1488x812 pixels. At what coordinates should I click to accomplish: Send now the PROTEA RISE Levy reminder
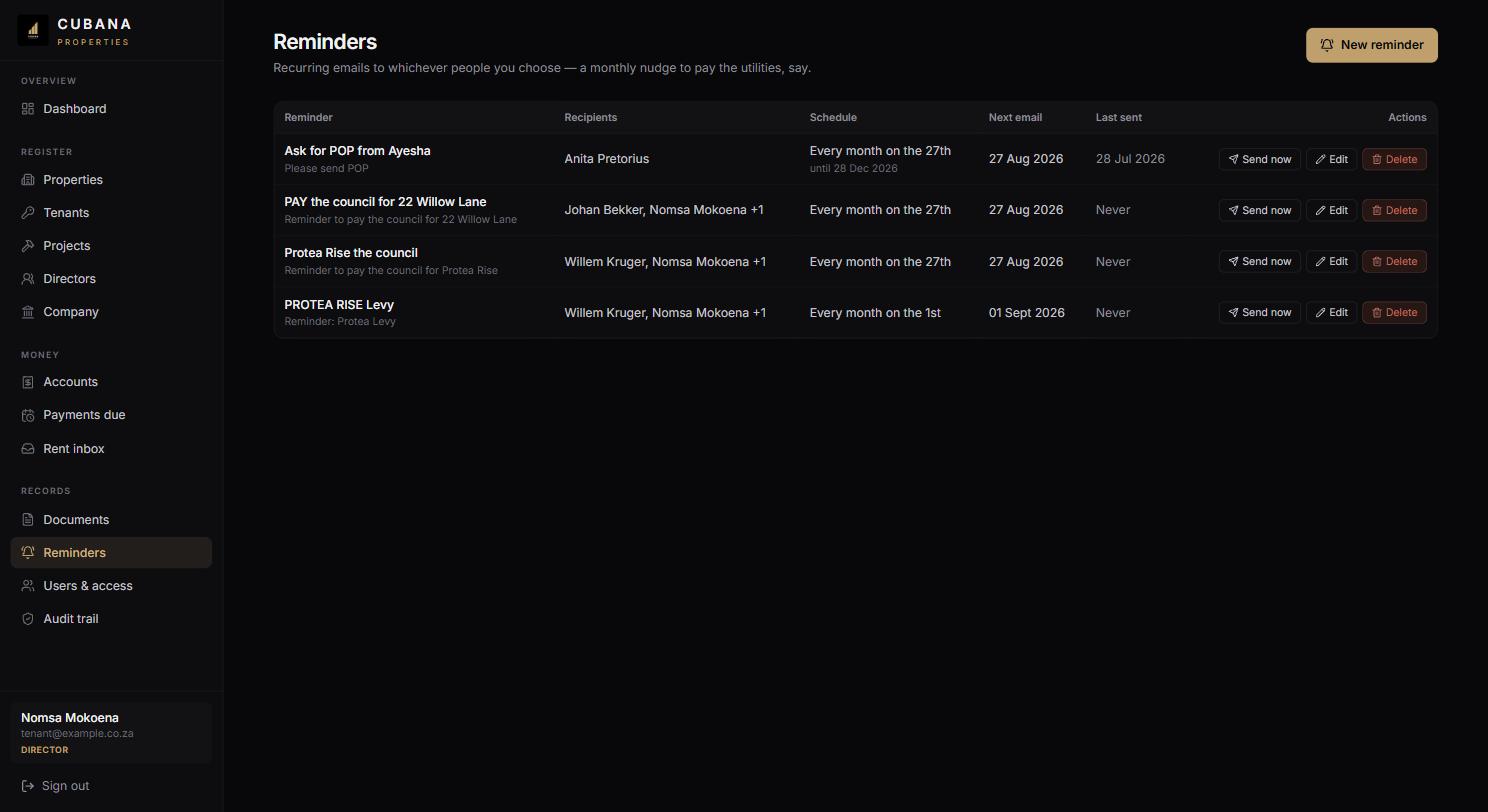(x=1259, y=312)
